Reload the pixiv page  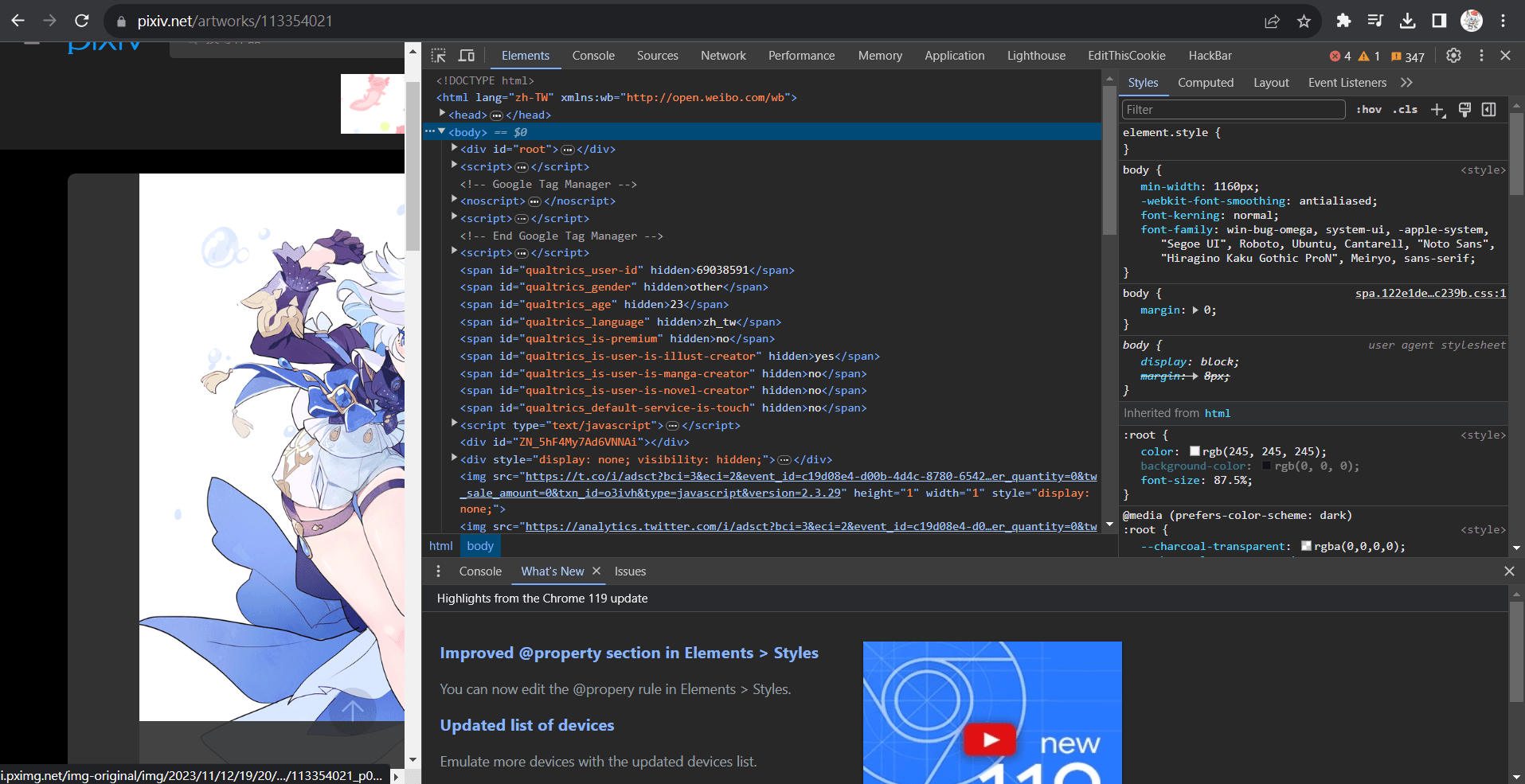[81, 21]
